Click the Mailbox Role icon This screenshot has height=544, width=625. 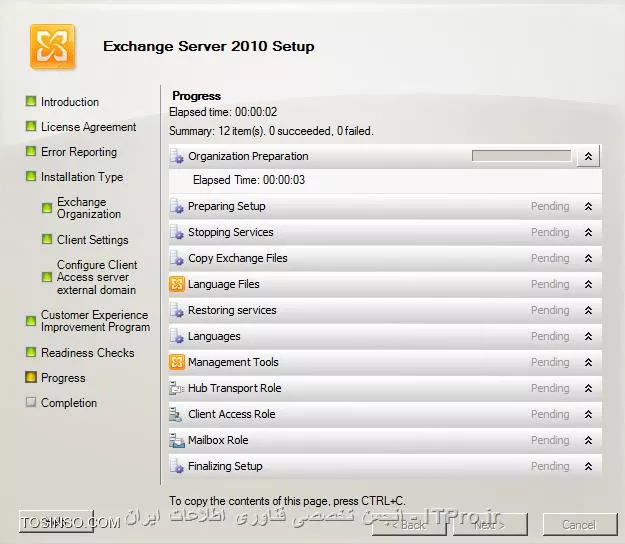tap(177, 440)
